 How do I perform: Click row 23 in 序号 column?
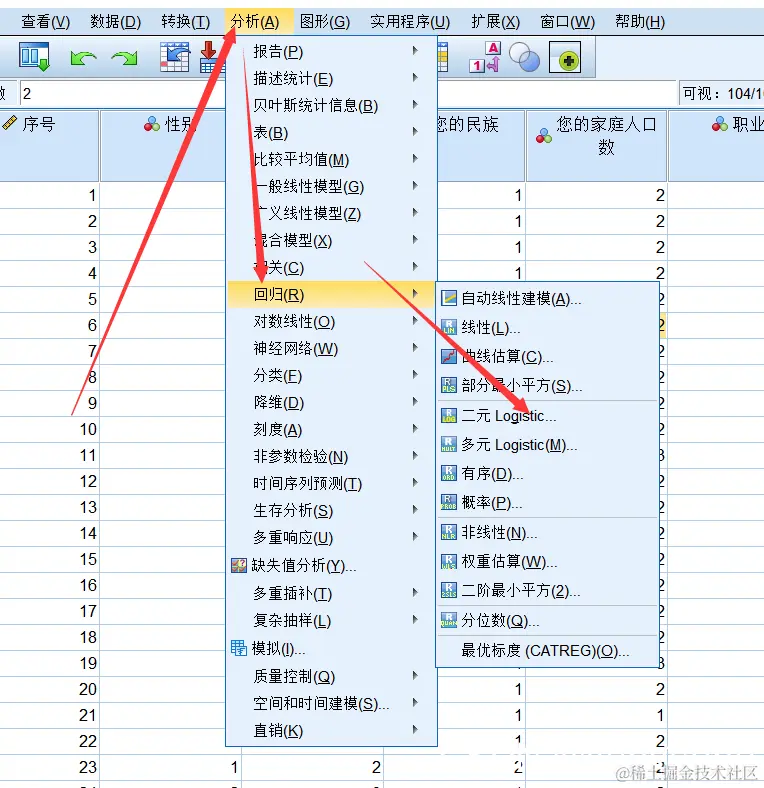point(49,767)
